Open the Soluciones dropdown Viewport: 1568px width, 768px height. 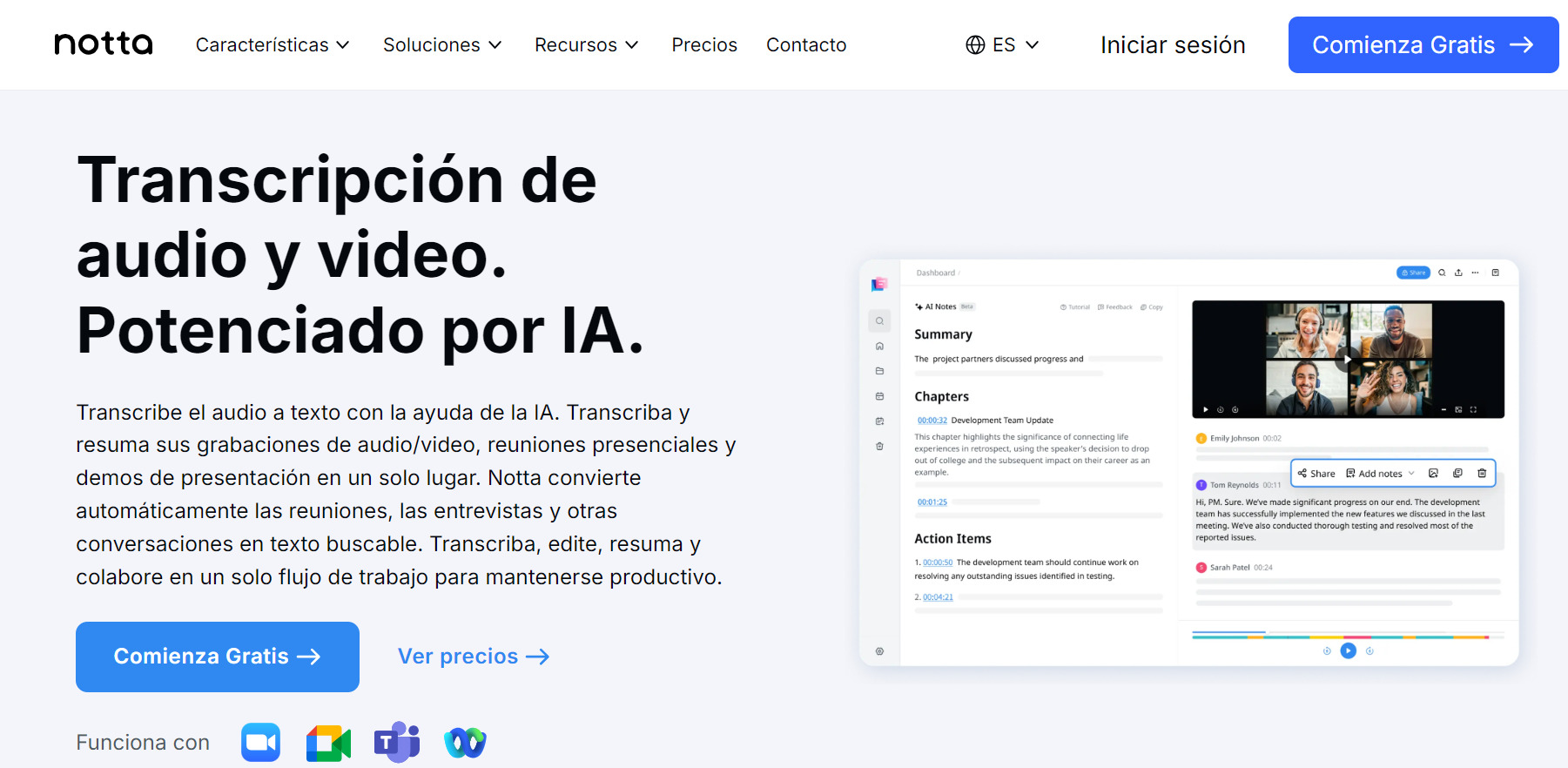click(x=442, y=45)
